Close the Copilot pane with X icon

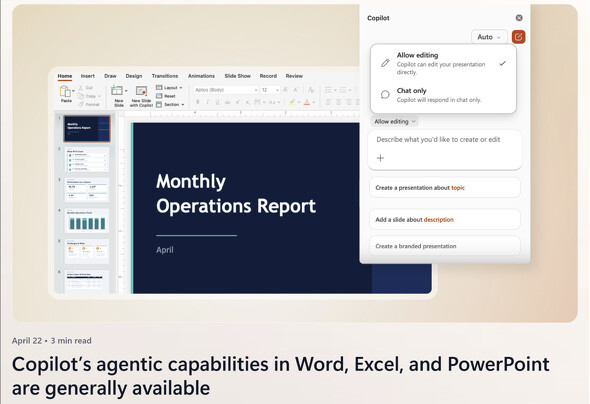tap(519, 18)
